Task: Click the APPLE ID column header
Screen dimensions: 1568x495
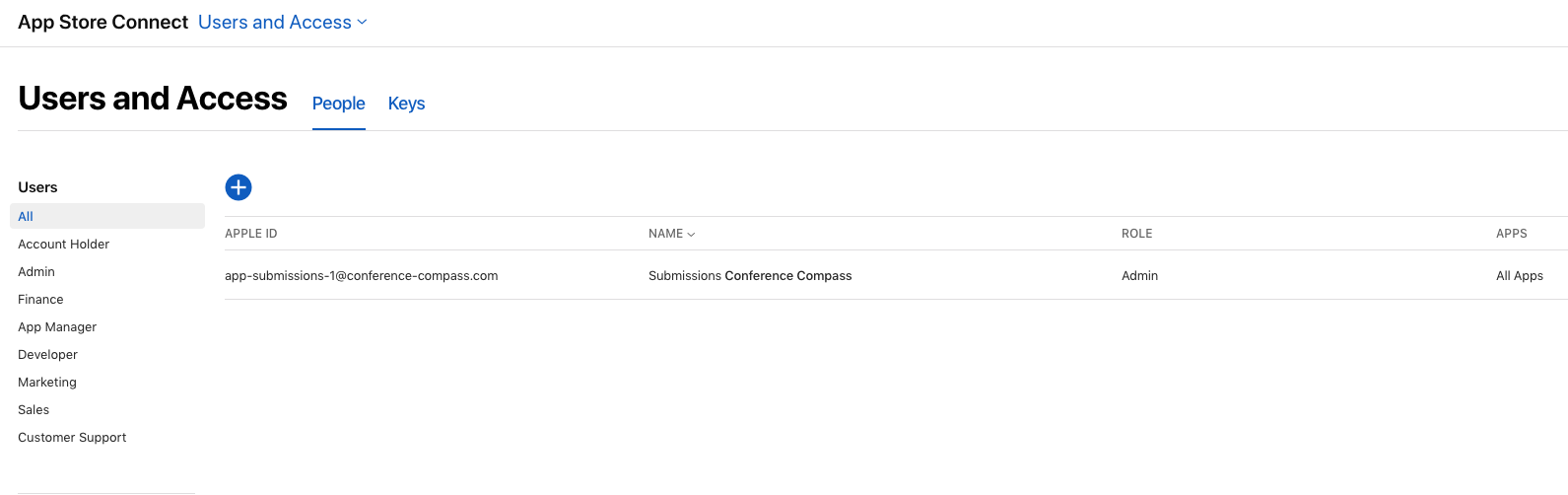Action: click(250, 234)
